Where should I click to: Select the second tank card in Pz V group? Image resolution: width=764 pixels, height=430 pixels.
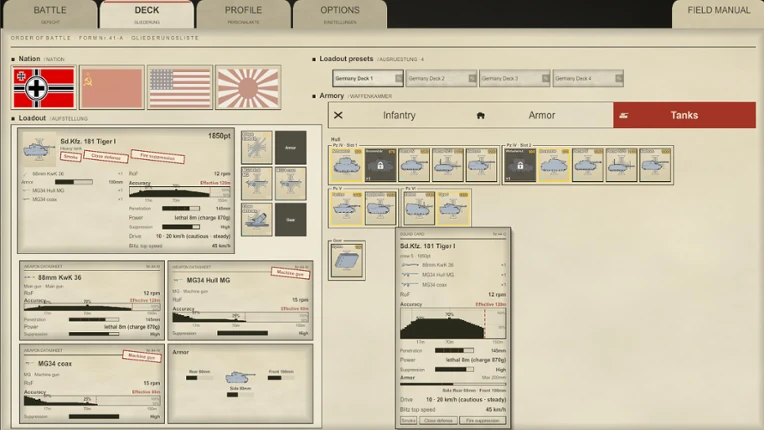(x=381, y=208)
